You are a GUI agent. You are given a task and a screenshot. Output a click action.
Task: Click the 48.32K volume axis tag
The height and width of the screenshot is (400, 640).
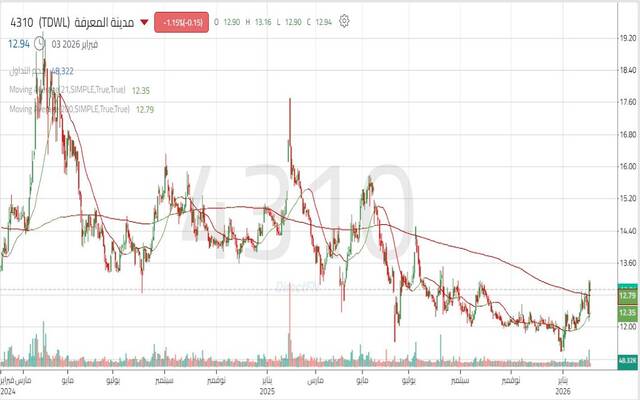coord(628,360)
